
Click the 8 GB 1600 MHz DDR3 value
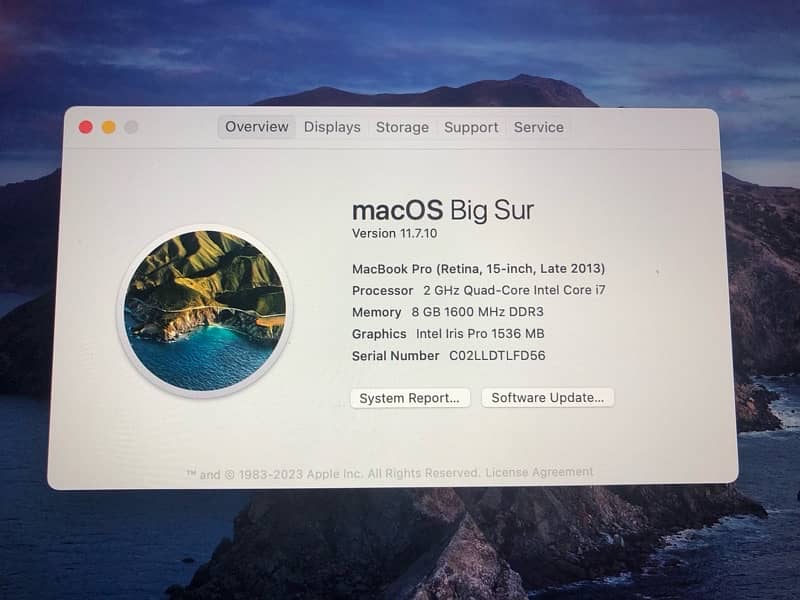tap(478, 312)
